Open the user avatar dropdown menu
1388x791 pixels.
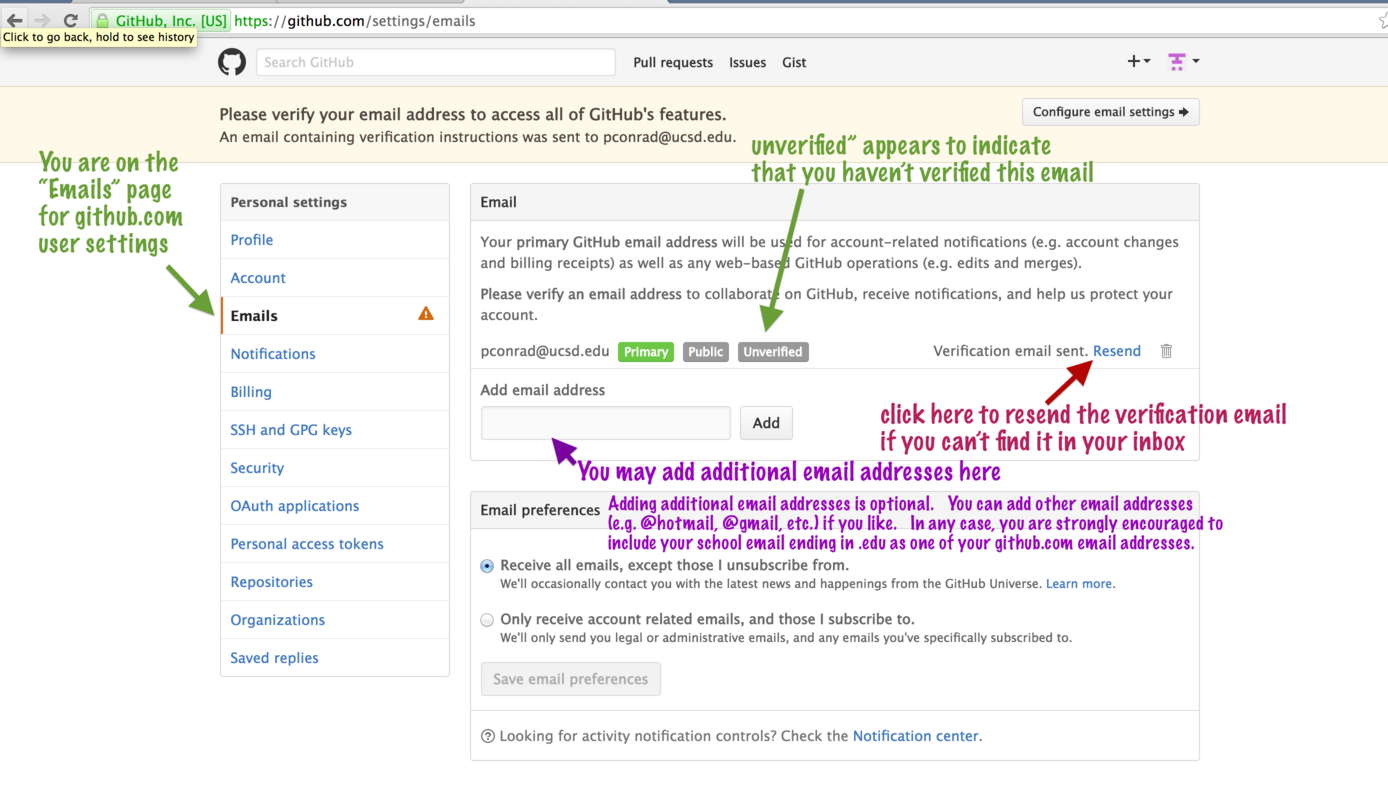[x=1183, y=61]
